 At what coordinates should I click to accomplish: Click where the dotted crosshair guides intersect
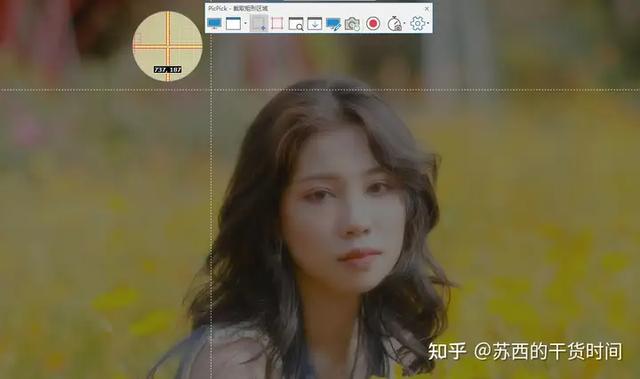point(211,90)
